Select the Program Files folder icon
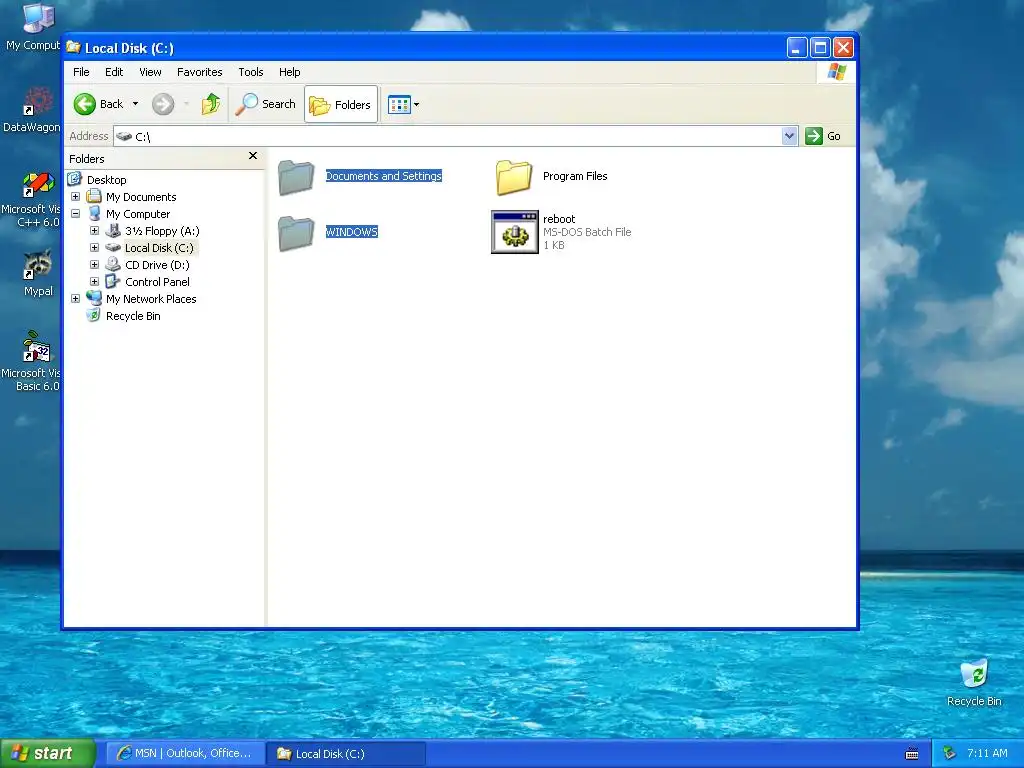This screenshot has width=1024, height=768. [x=513, y=177]
